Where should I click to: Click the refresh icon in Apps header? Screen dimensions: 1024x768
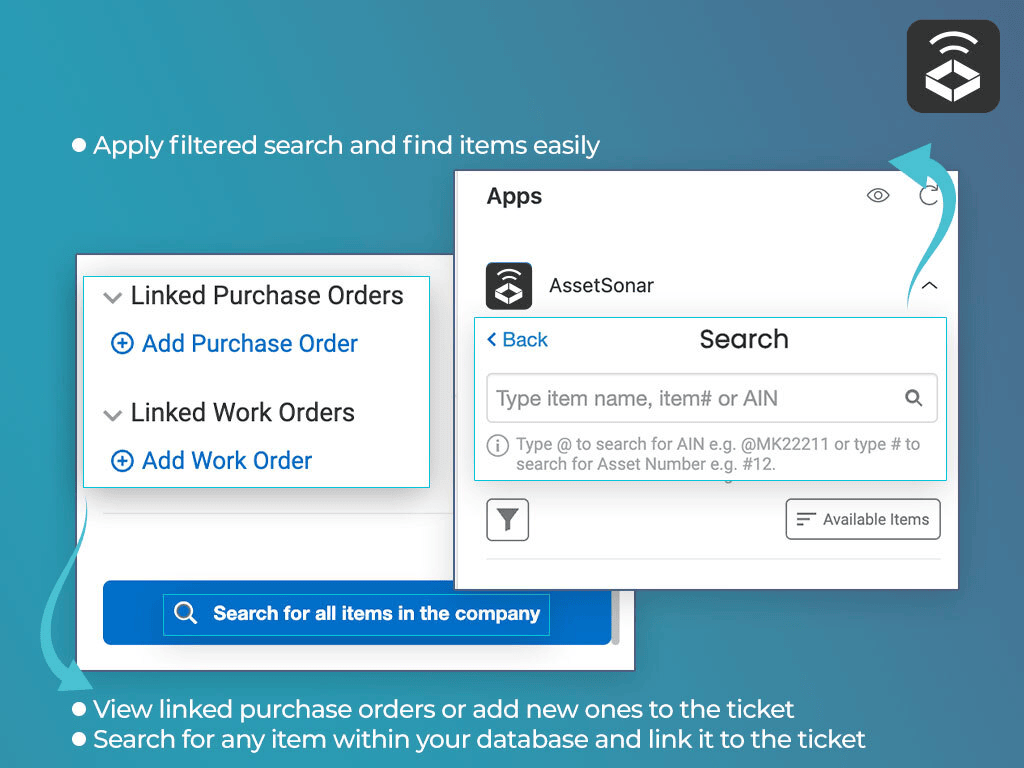[x=929, y=196]
